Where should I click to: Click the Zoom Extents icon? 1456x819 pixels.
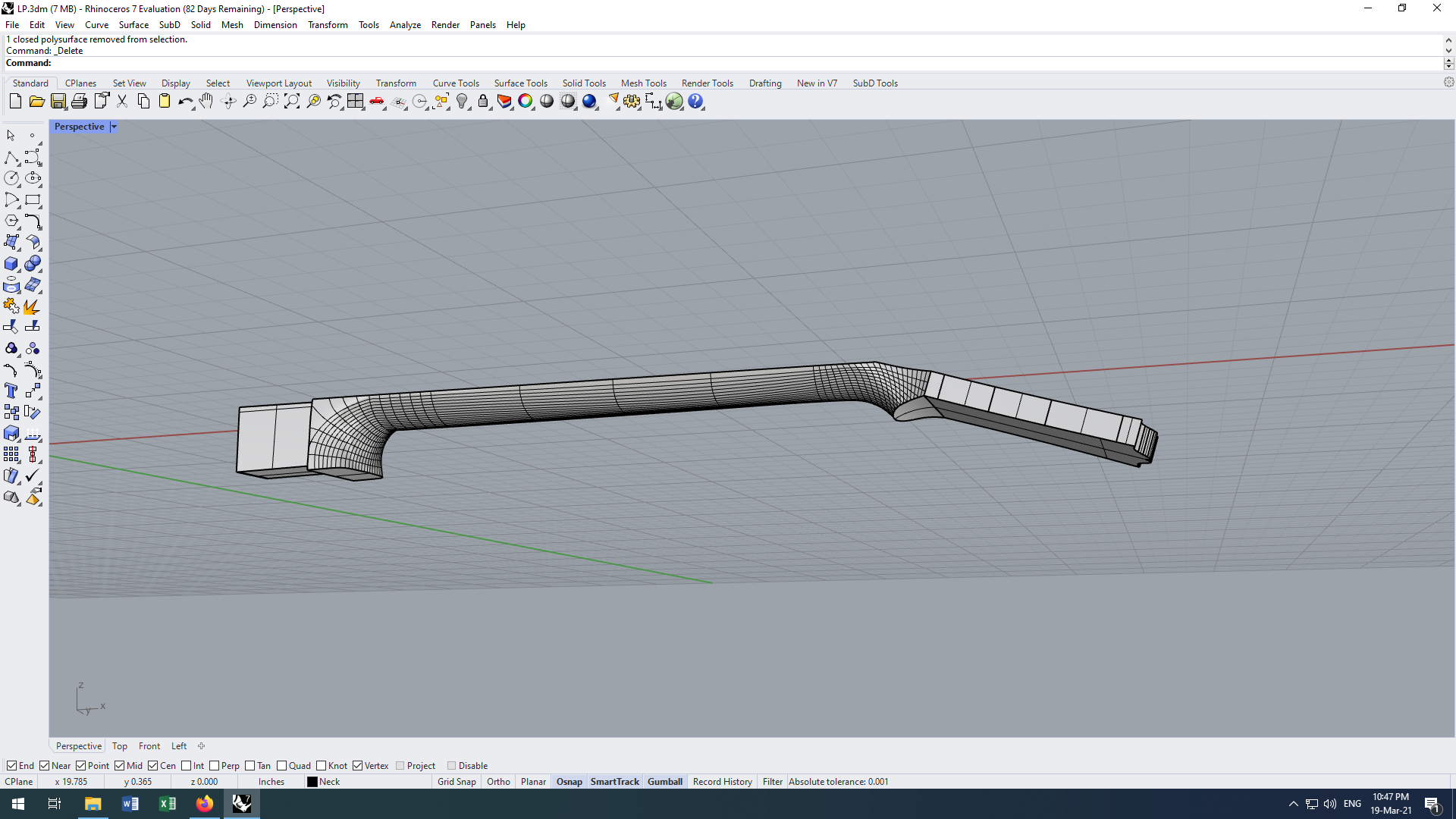pos(292,102)
